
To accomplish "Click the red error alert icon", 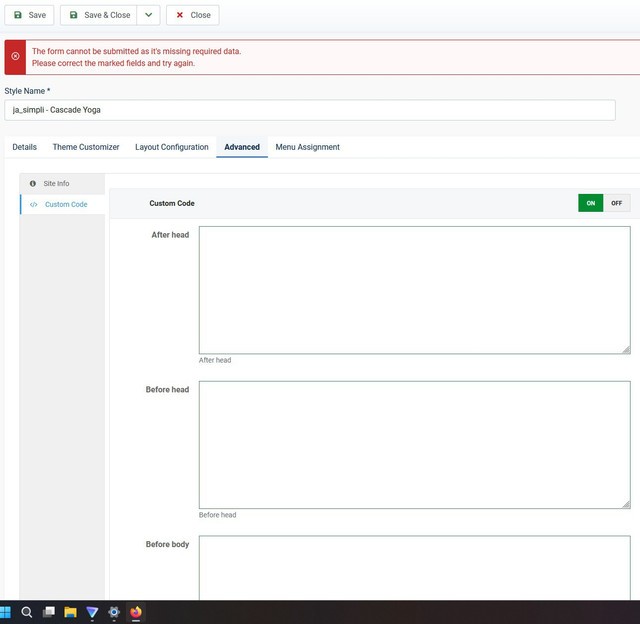I will (15, 57).
